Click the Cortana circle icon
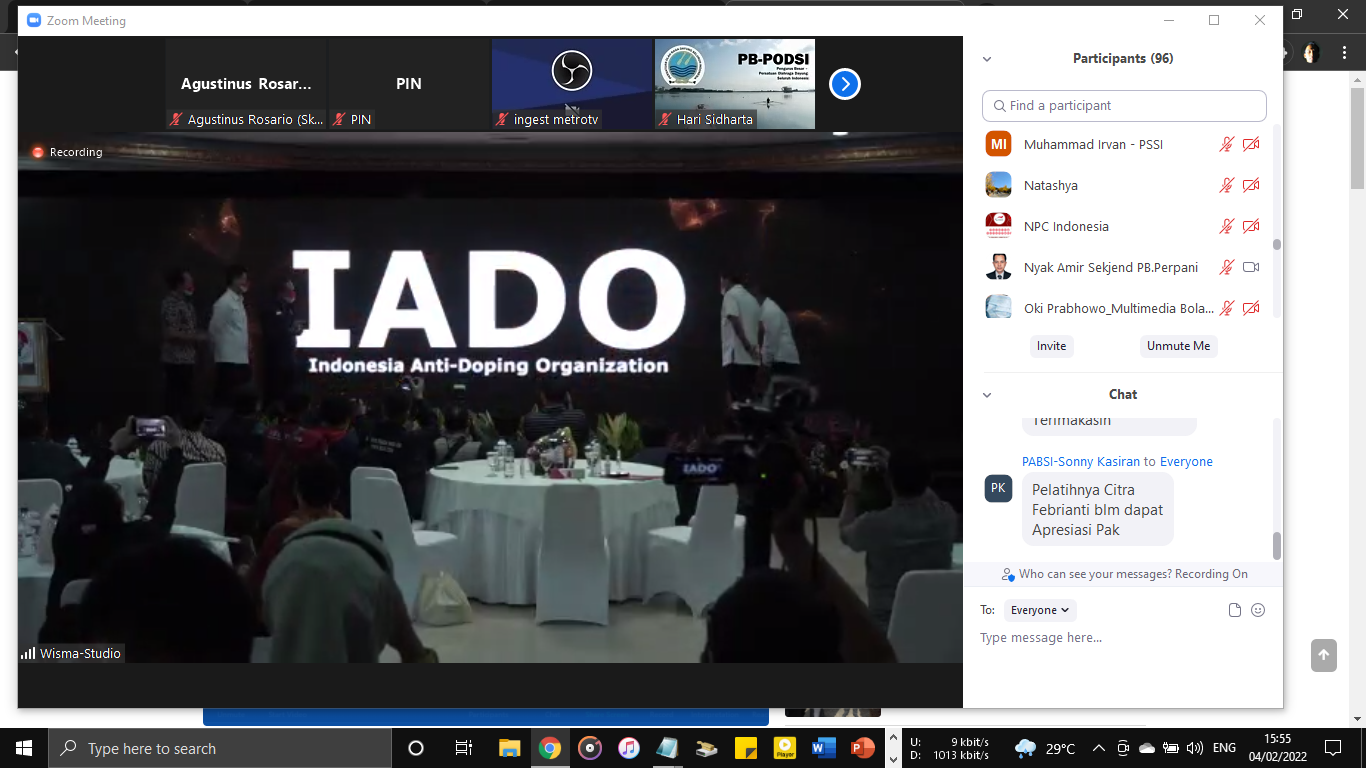The height and width of the screenshot is (768, 1366). [x=416, y=748]
